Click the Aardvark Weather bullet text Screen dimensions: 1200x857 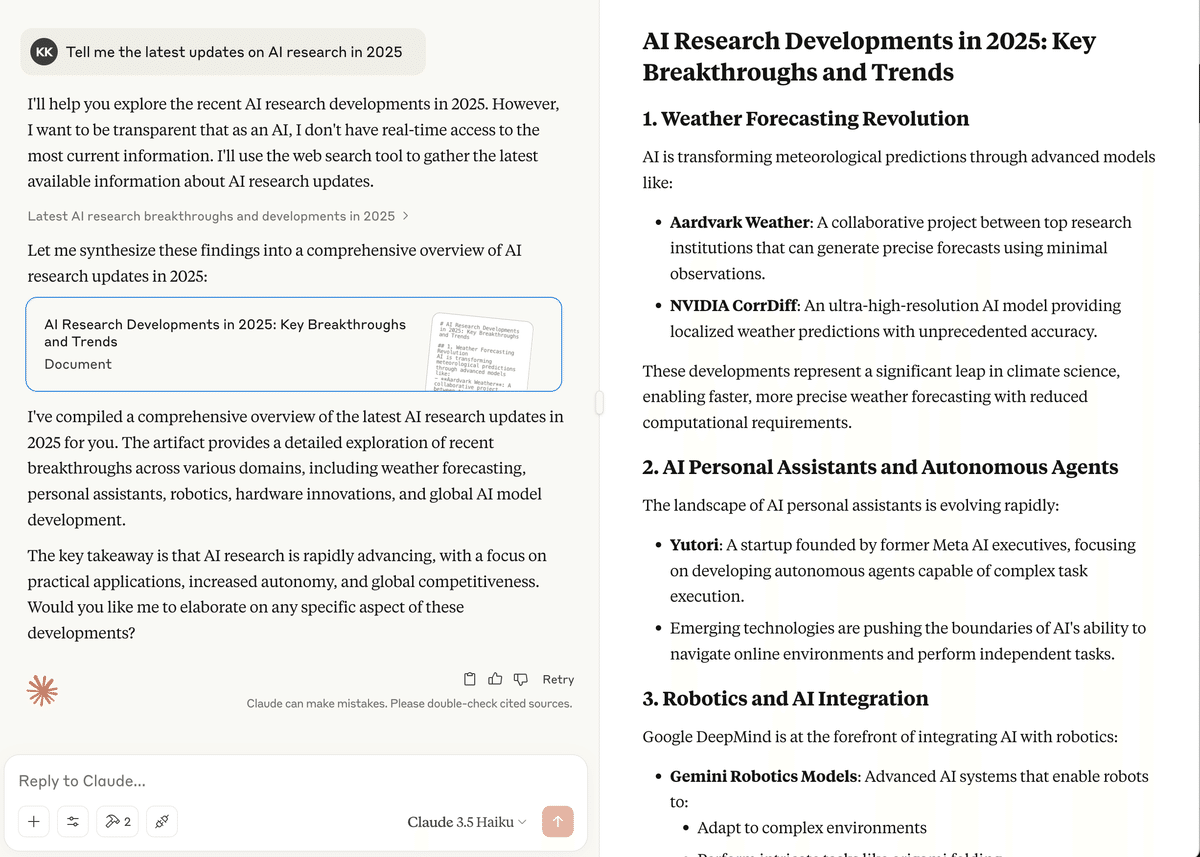point(901,248)
